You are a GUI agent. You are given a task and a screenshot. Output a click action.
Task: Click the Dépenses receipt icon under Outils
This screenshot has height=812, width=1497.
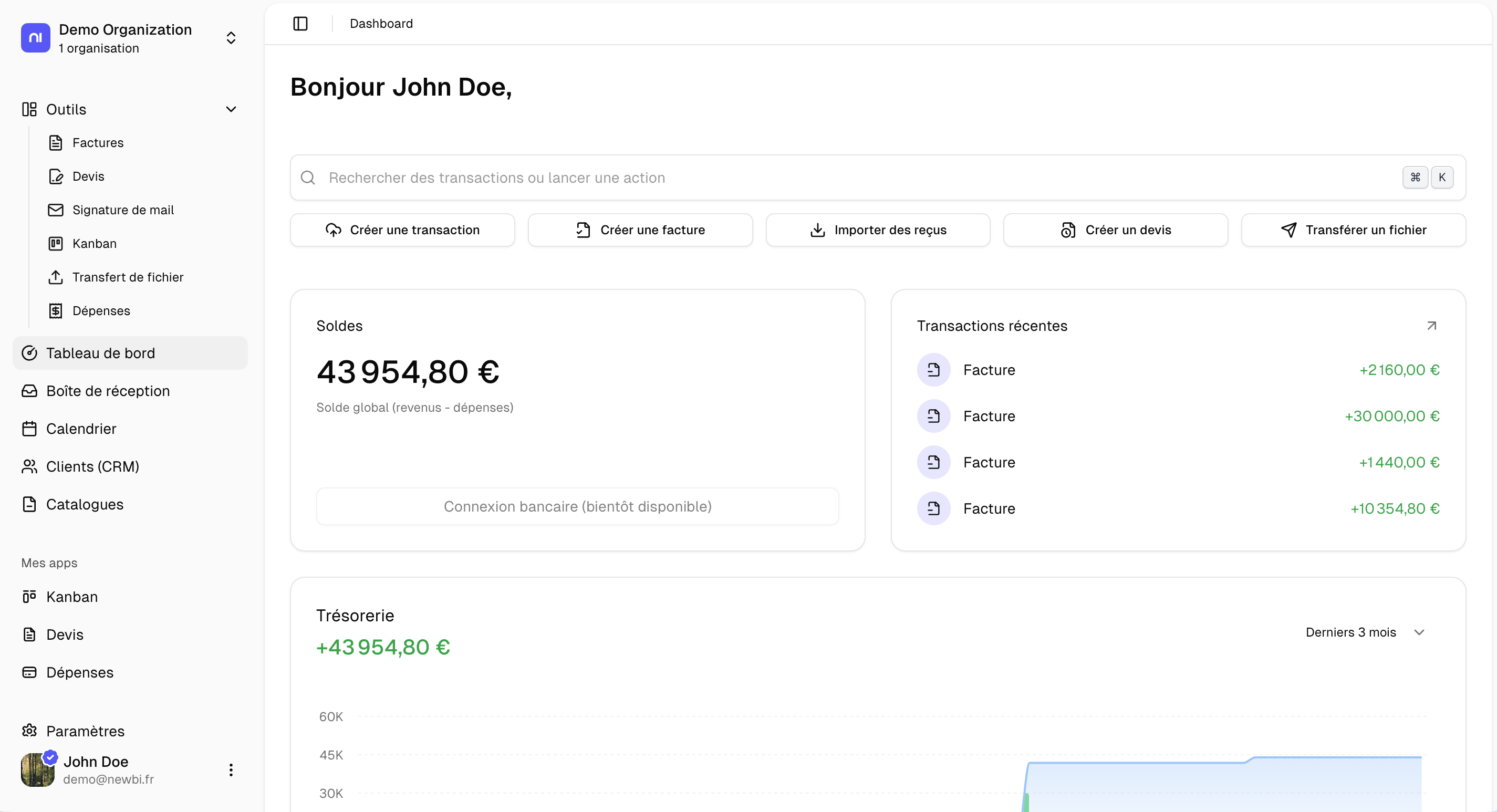[x=56, y=311]
